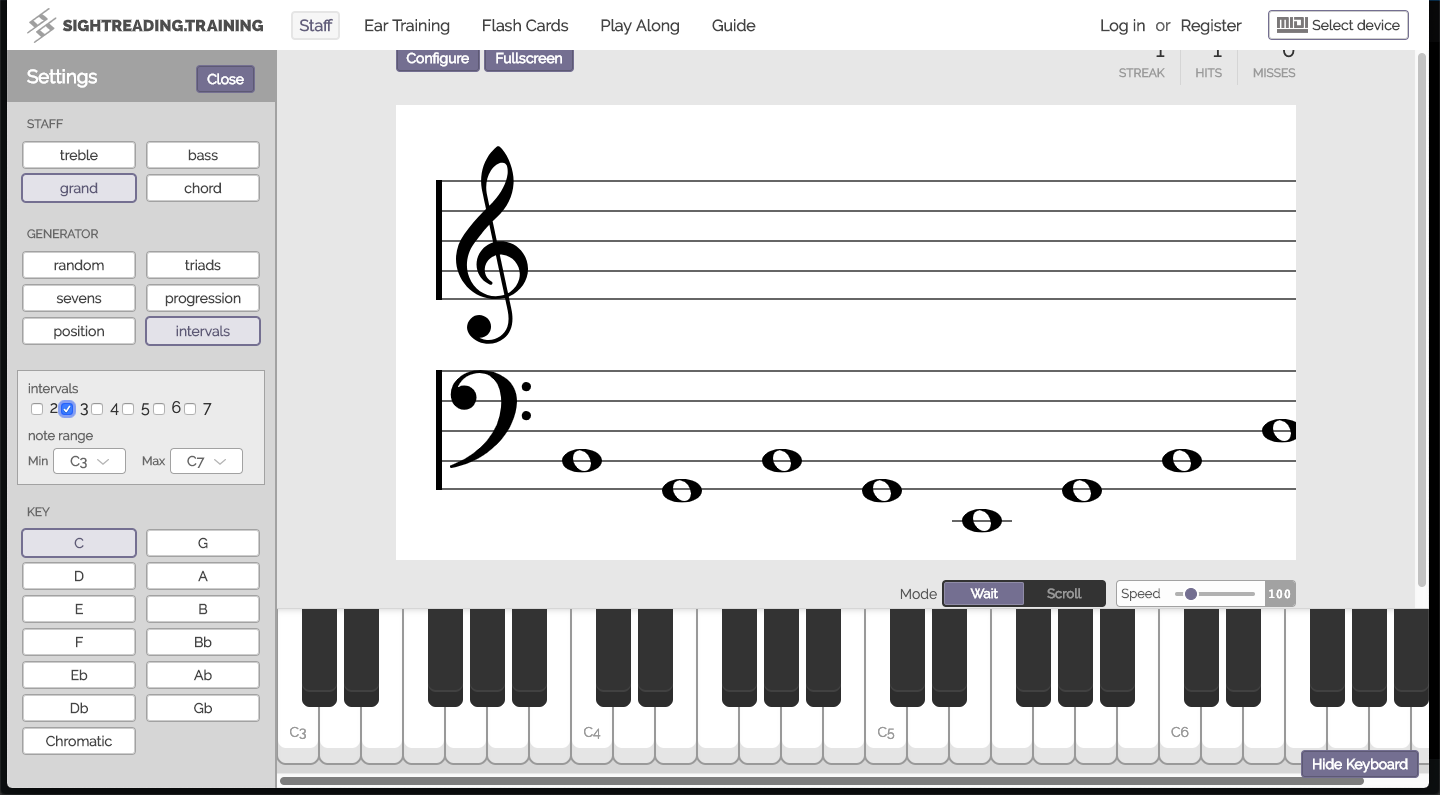Click the Speed slider handle

click(x=1190, y=594)
